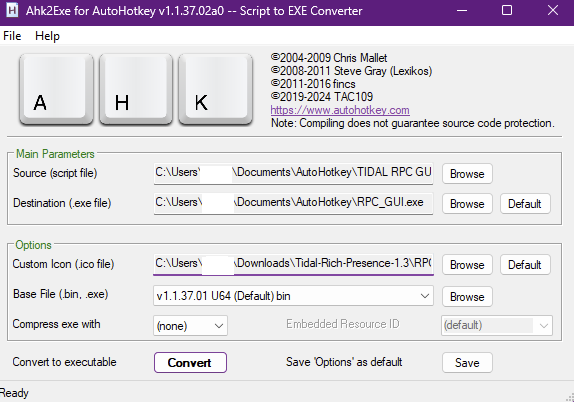Click the Destination exe file path field

[x=293, y=203]
